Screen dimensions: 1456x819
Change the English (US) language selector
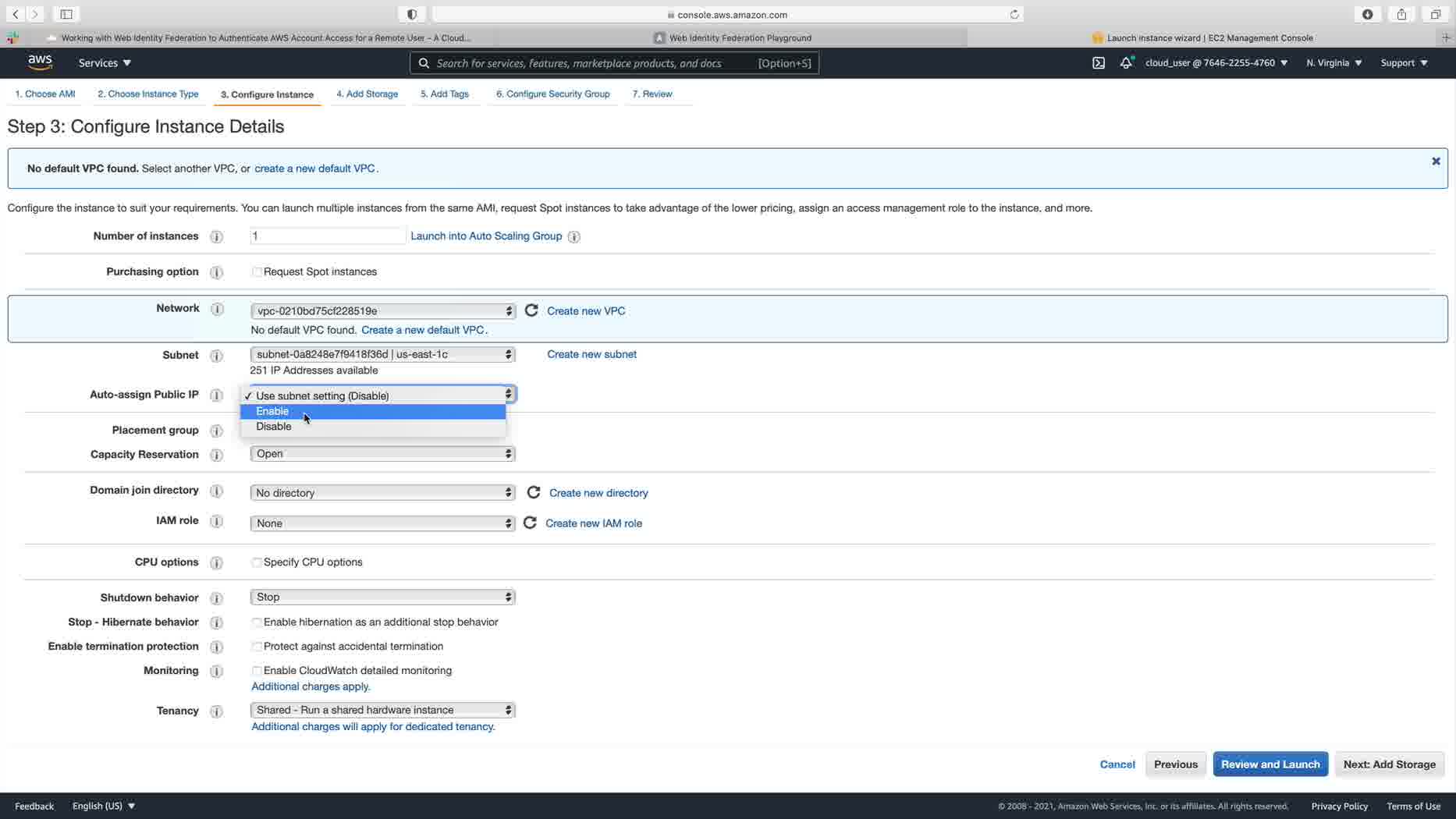click(104, 806)
